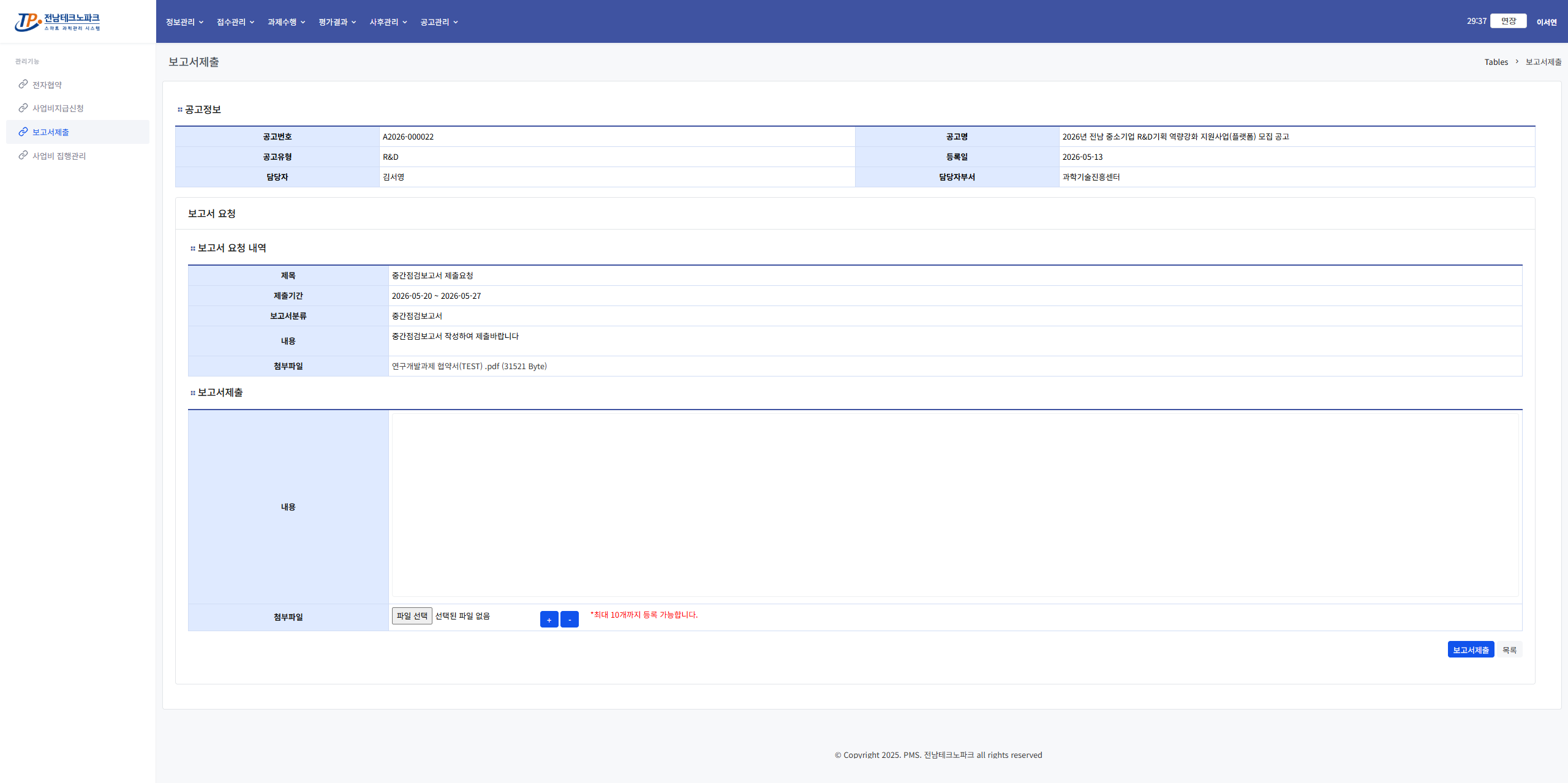The image size is (1568, 783).
Task: Click the 보고서 요청 내역 section heading
Action: click(232, 248)
